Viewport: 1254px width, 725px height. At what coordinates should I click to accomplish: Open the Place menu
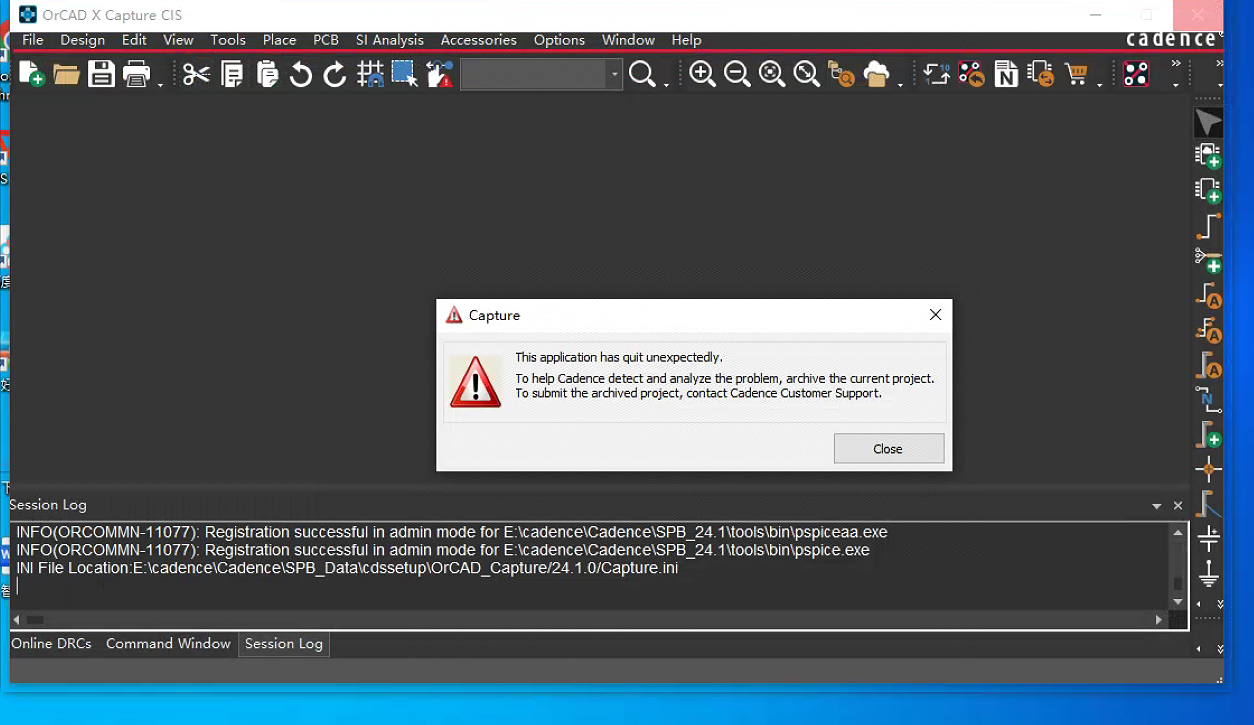(x=279, y=40)
